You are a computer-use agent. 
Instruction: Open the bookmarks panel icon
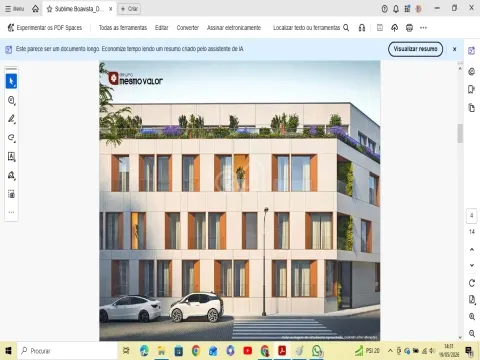471,89
